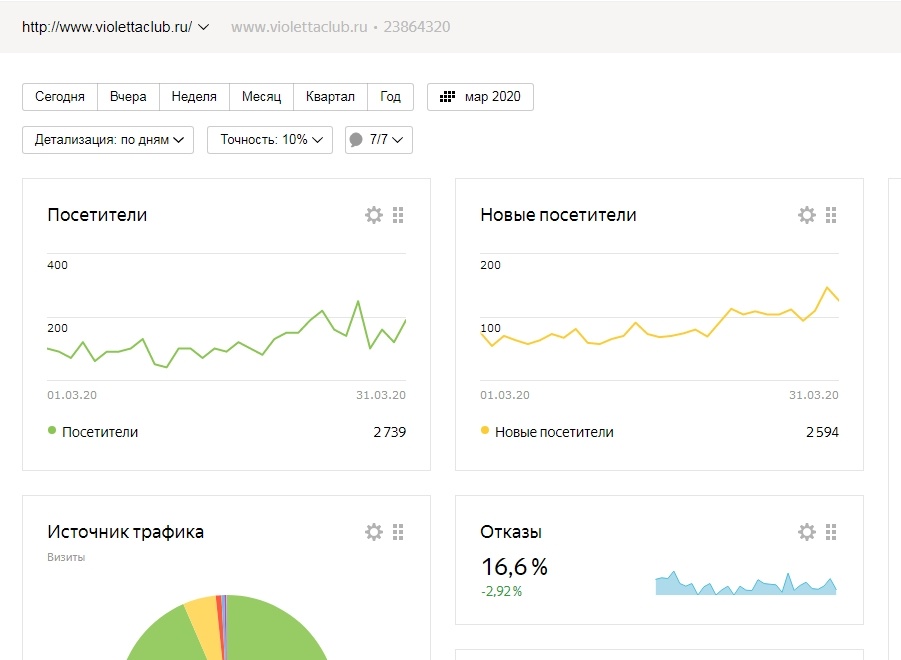The image size is (901, 660).
Task: Open settings gear on Новые посетители widget
Action: coord(806,215)
